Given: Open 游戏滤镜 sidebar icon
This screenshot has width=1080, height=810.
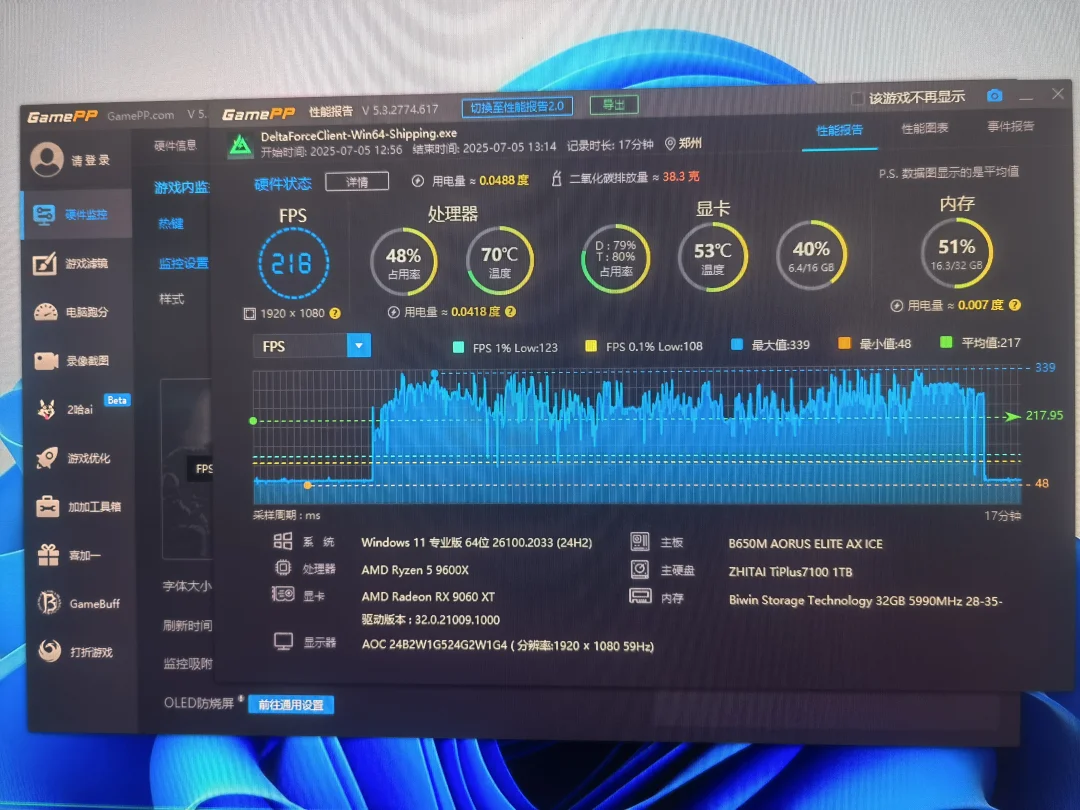Looking at the screenshot, I should click(x=45, y=263).
